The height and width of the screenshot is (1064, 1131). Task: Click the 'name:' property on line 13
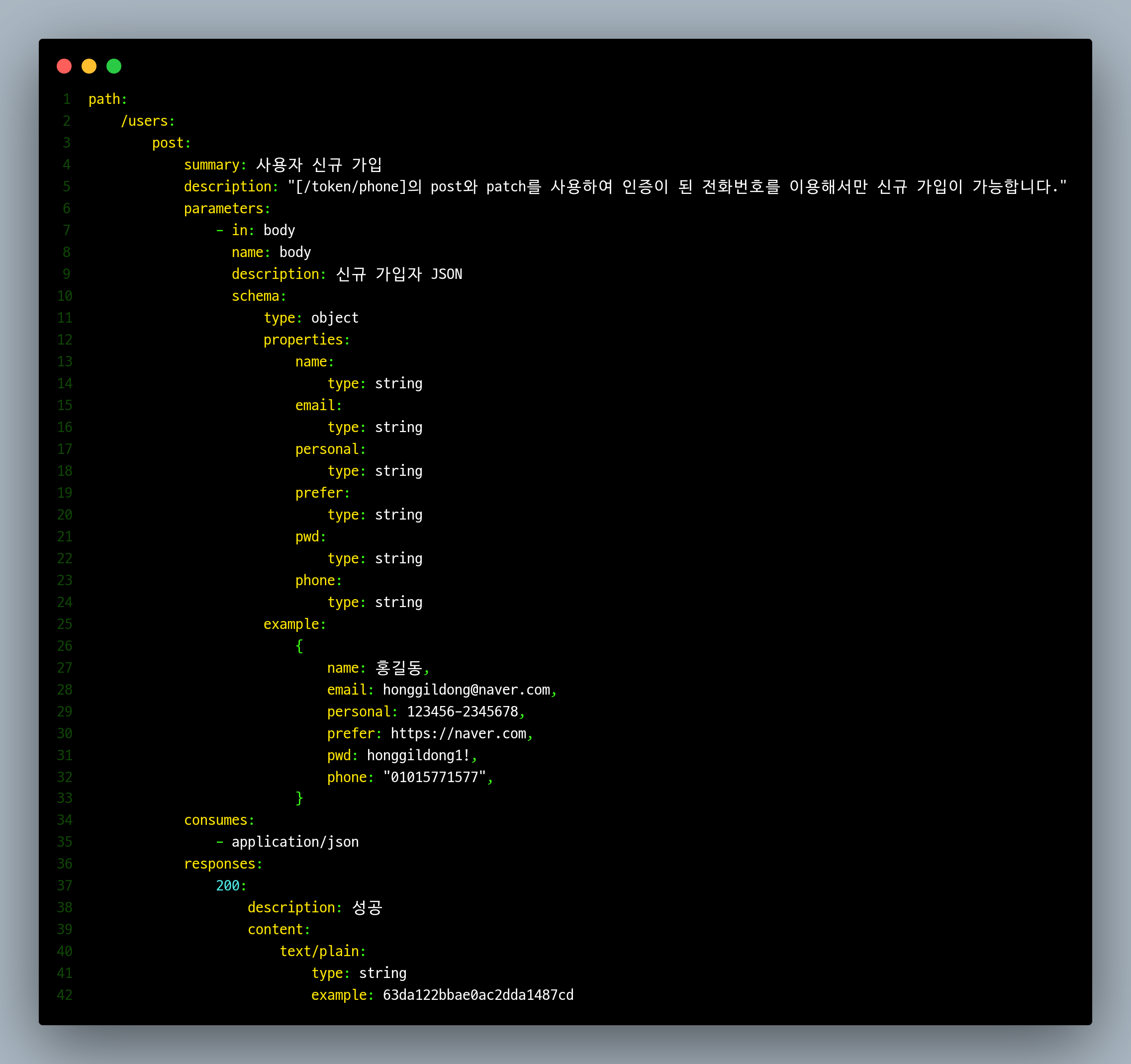315,361
